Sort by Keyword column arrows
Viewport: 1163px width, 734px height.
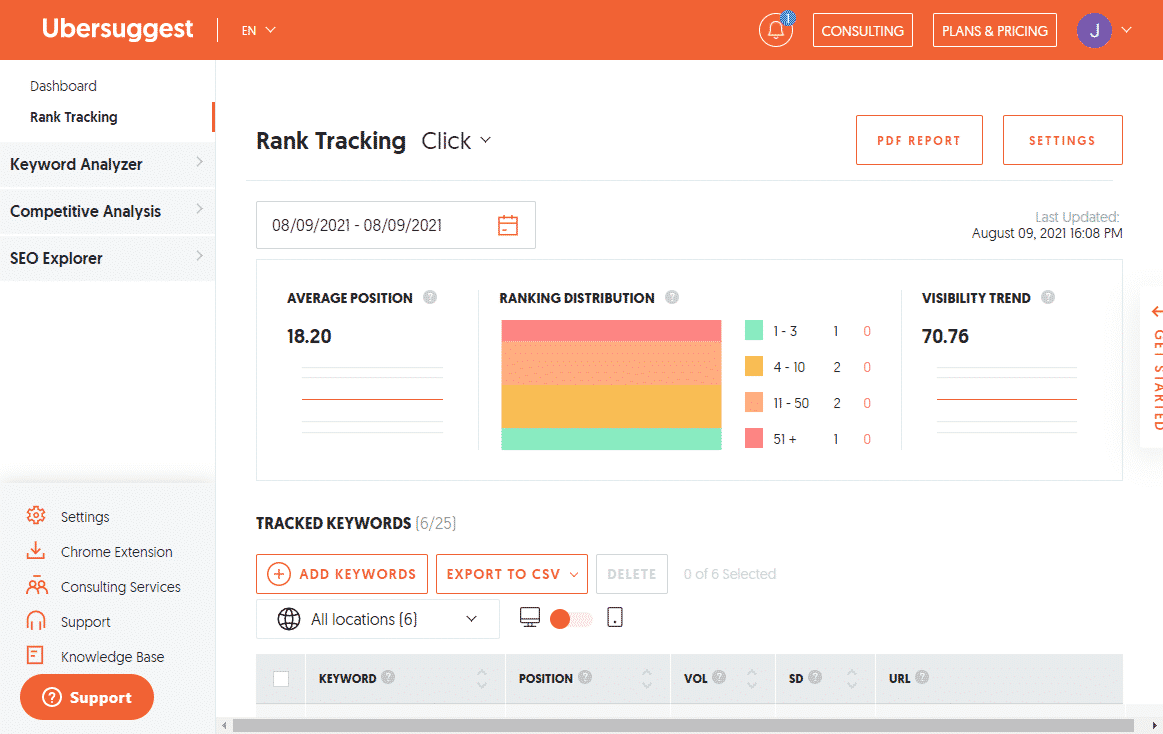pos(482,678)
